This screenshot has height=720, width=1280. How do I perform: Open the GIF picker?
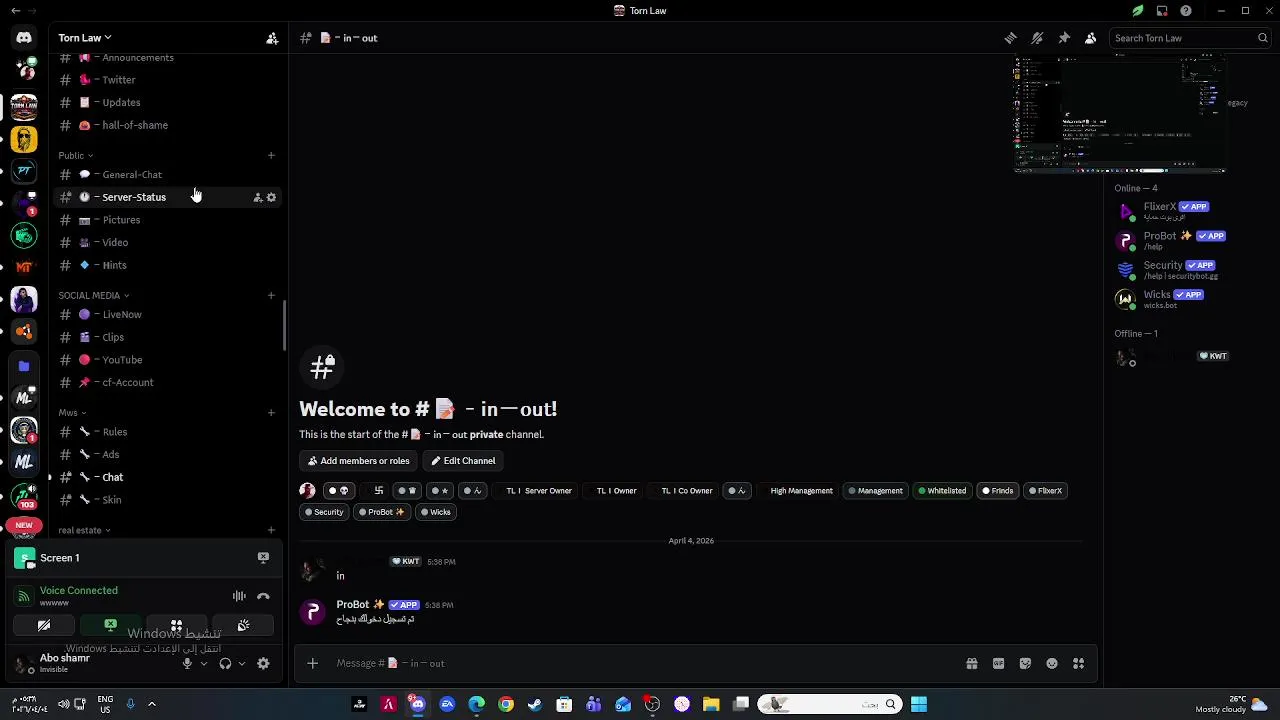point(998,663)
